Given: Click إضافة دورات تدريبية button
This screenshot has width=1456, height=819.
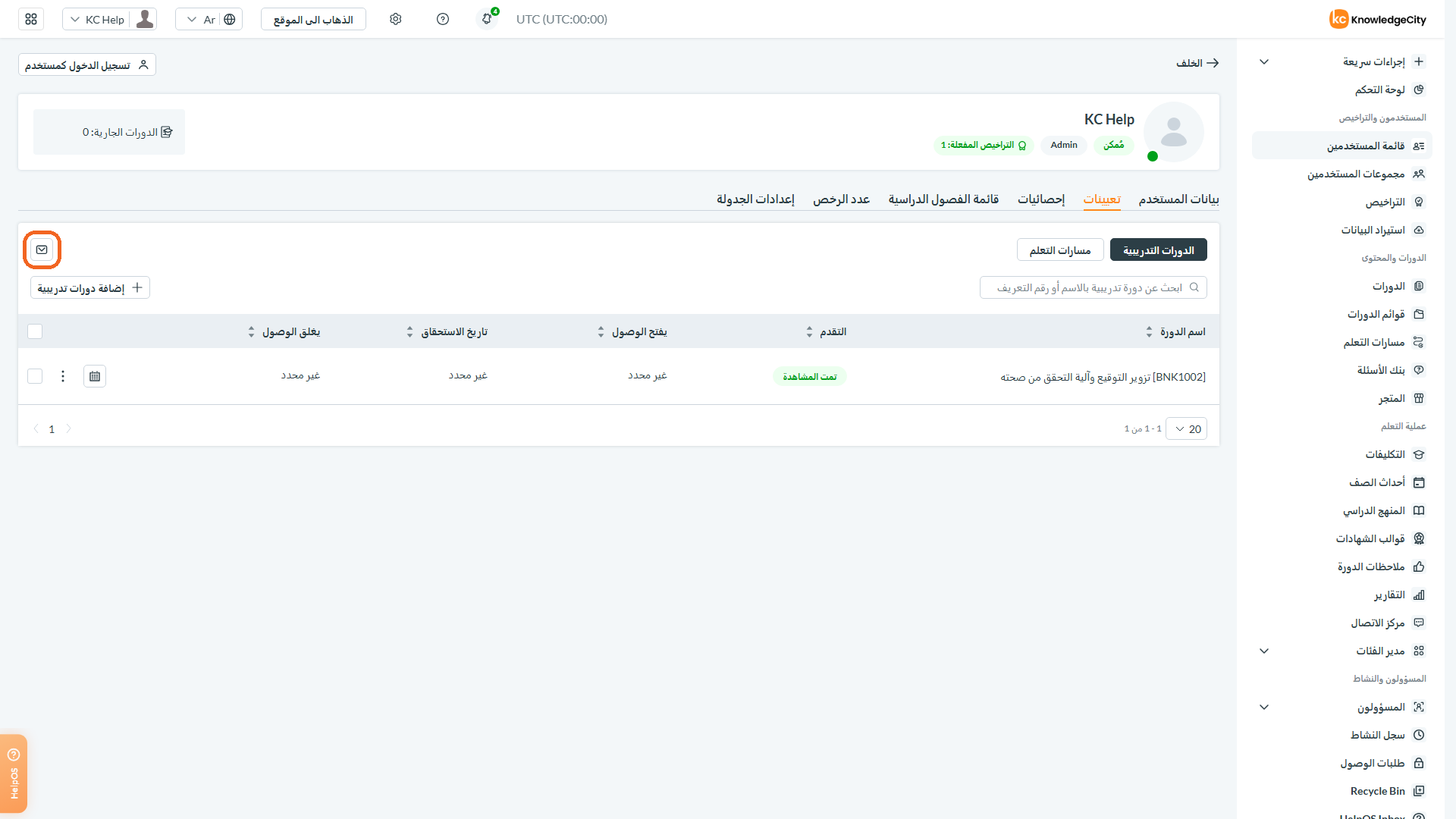Looking at the screenshot, I should click(x=90, y=287).
